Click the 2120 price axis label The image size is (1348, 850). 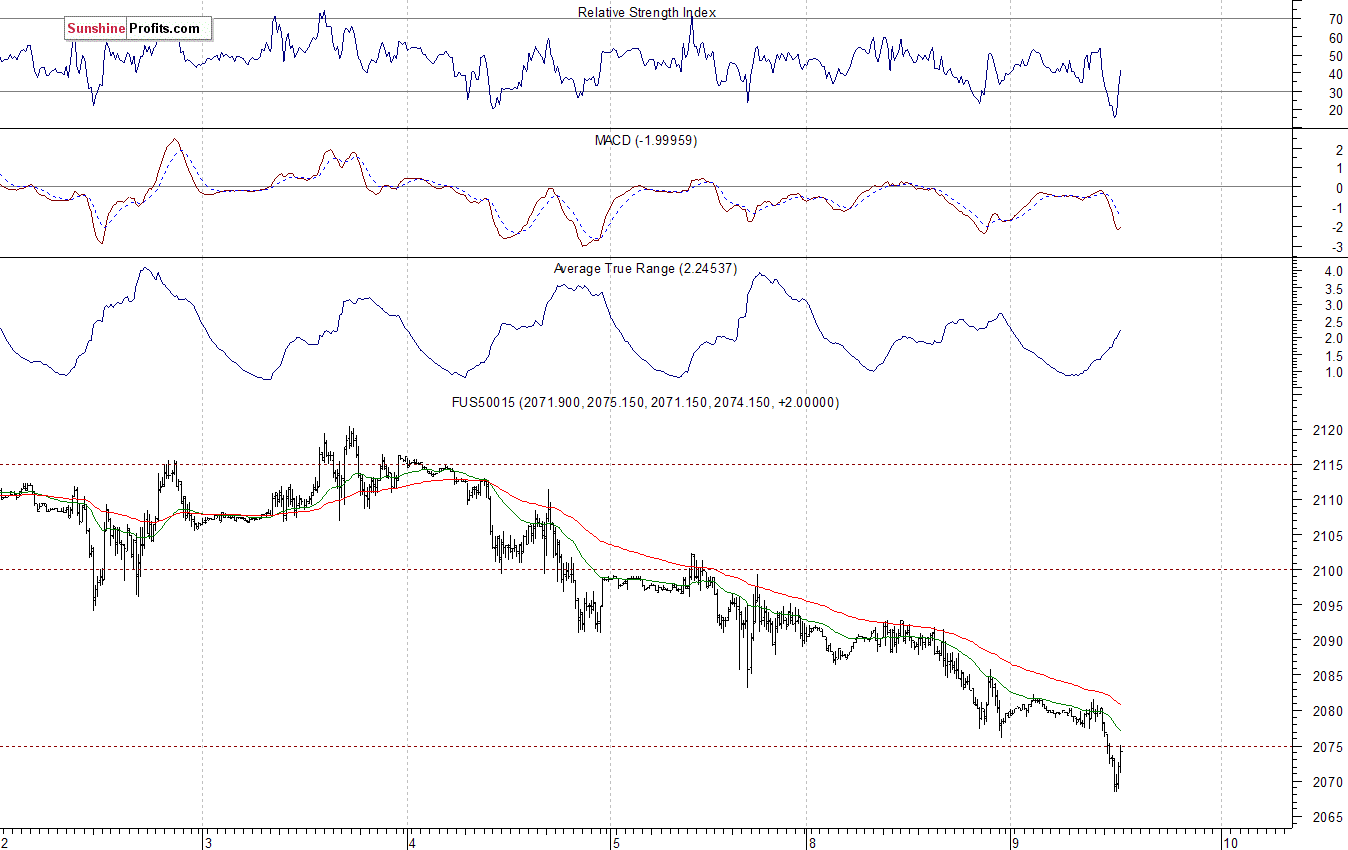click(x=1328, y=430)
